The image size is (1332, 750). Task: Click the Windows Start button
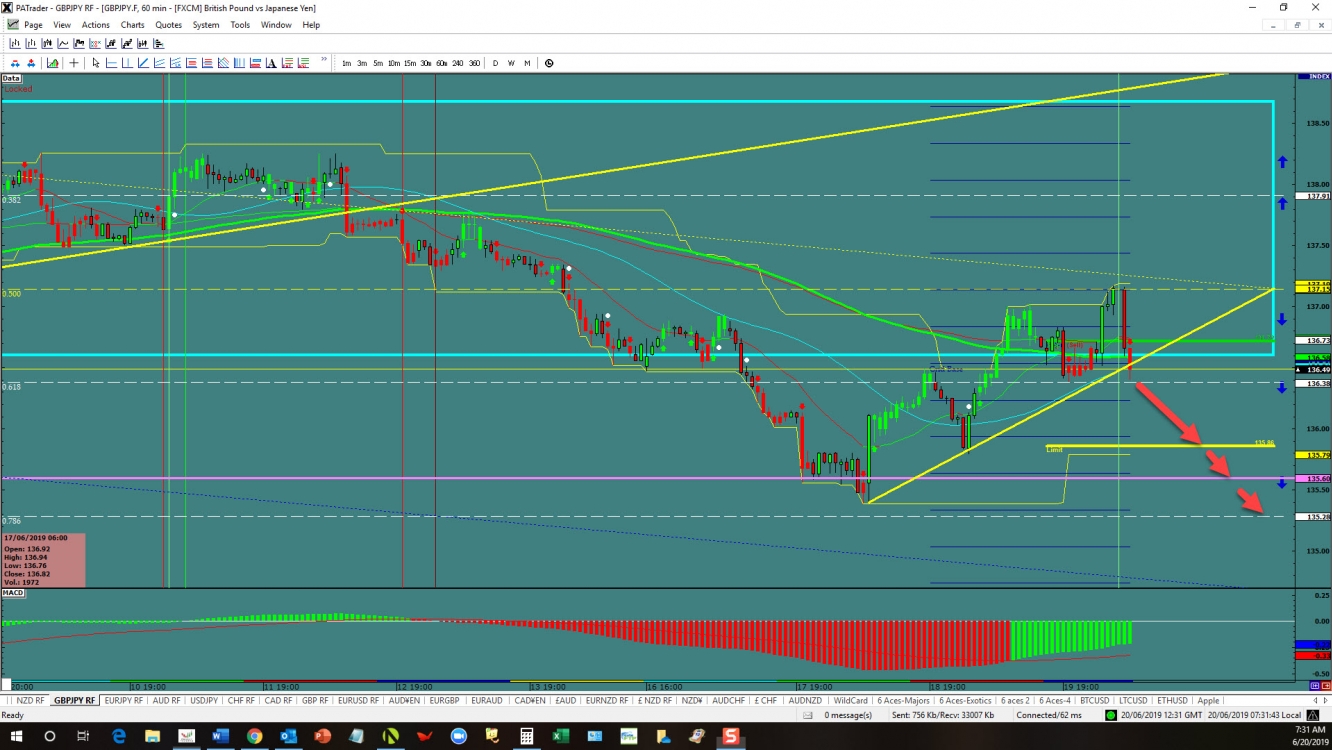[16, 737]
